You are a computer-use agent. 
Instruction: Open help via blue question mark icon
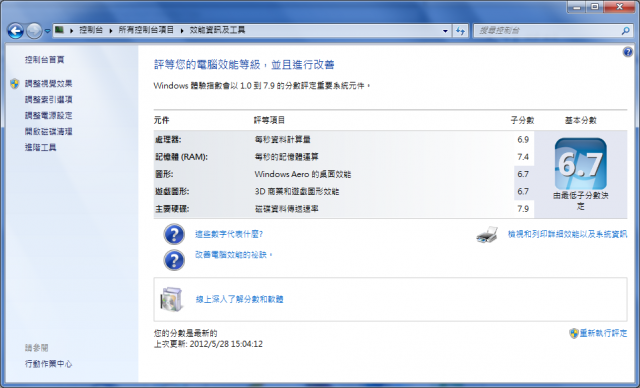[x=627, y=52]
